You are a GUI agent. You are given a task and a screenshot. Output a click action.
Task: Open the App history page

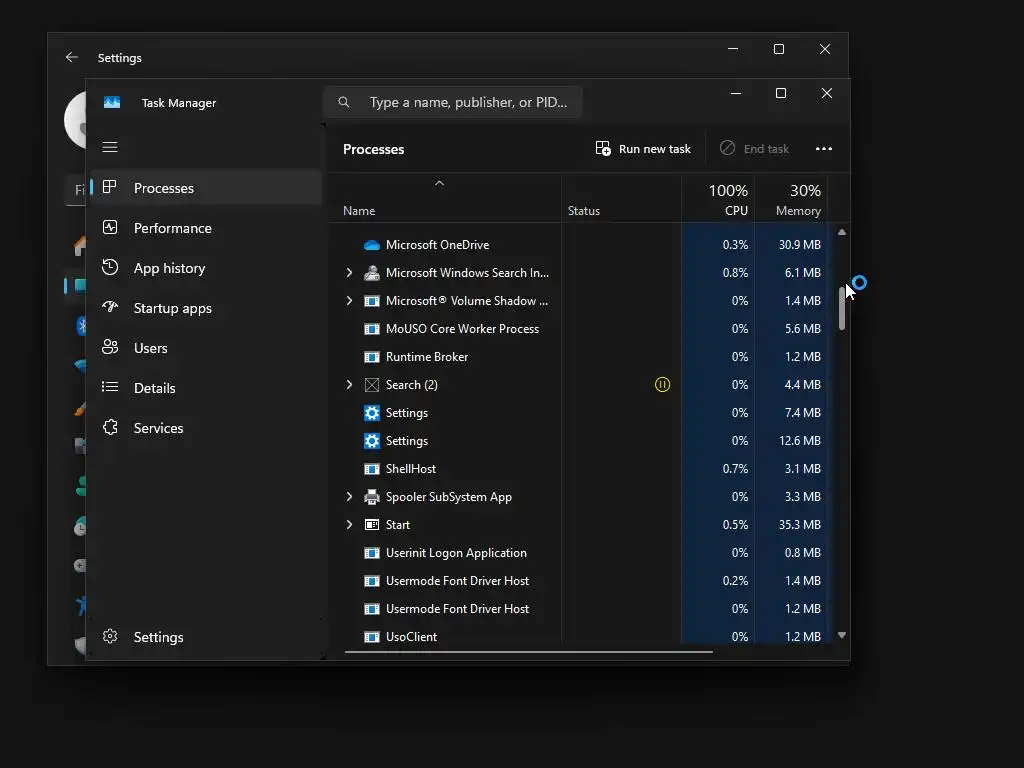(x=206, y=268)
